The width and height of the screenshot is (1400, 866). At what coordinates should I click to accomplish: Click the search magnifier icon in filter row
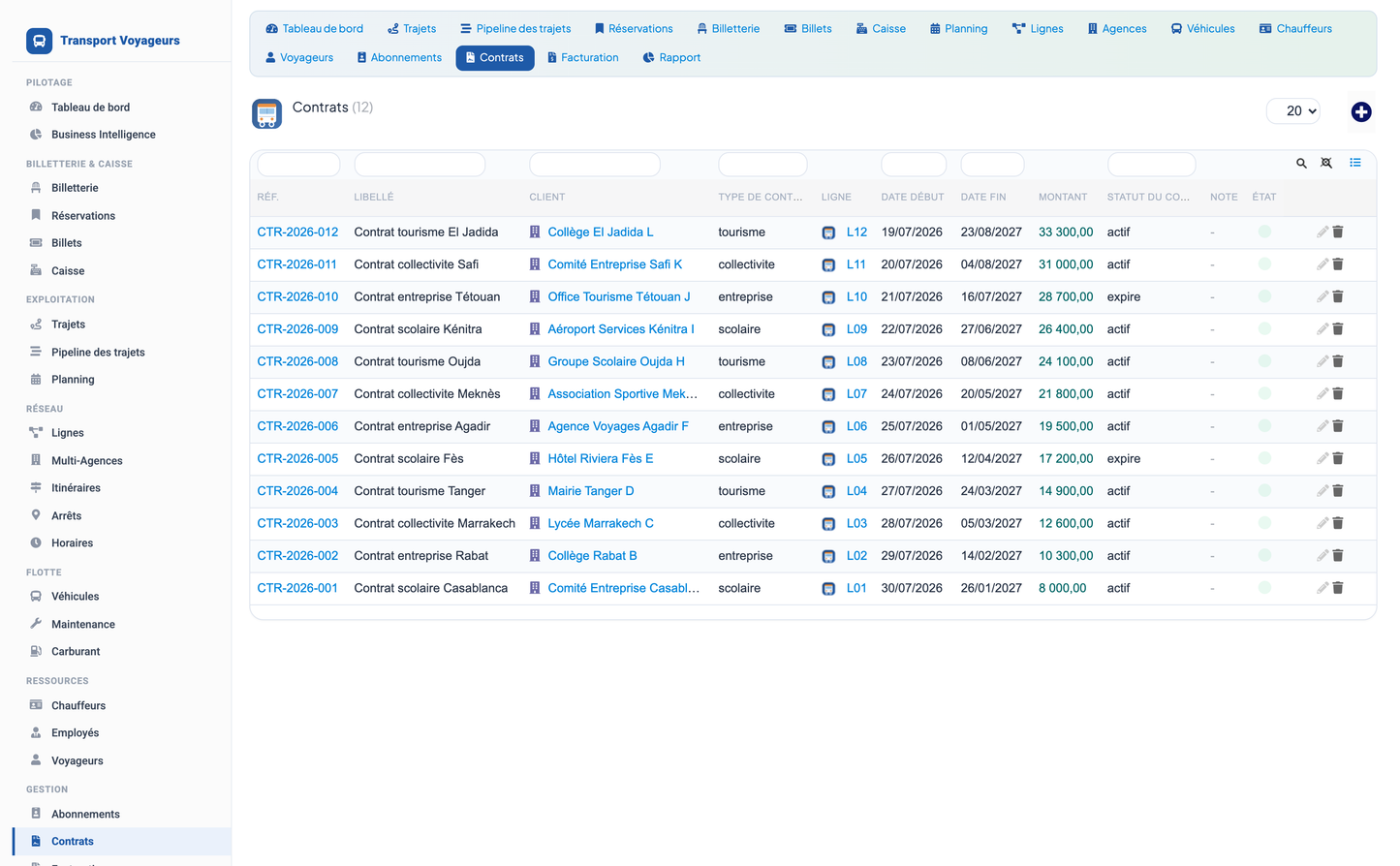tap(1301, 164)
